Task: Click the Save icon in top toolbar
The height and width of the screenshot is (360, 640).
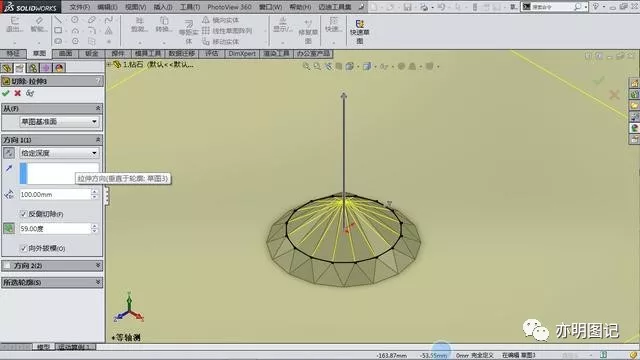Action: click(407, 7)
